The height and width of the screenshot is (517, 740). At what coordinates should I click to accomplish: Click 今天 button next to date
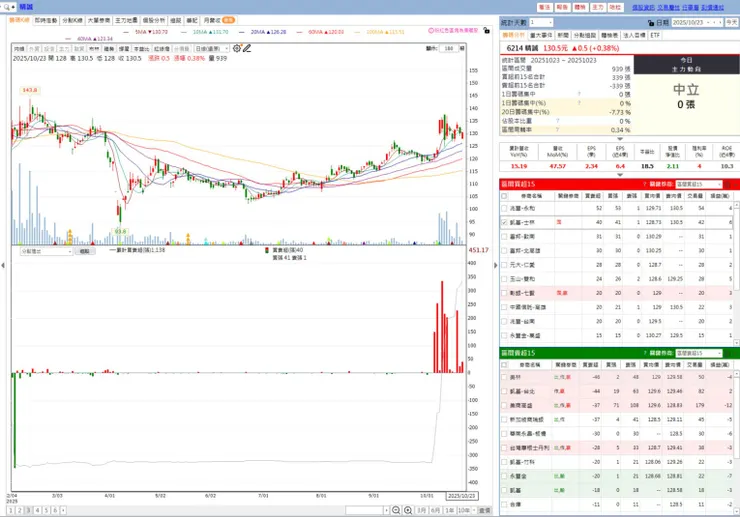pyautogui.click(x=732, y=23)
